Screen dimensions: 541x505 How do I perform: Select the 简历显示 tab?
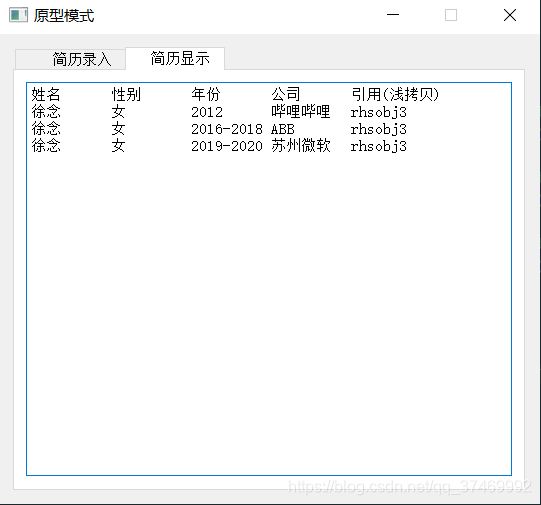point(175,58)
